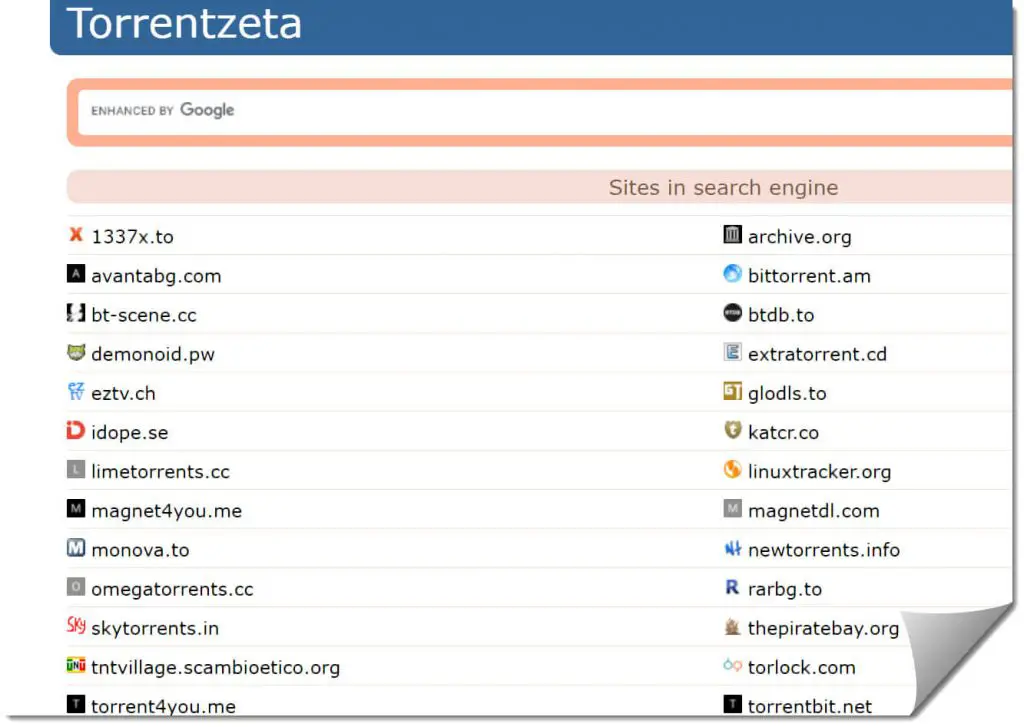This screenshot has width=1024, height=727.
Task: Click the katcr.co shield icon
Action: pyautogui.click(x=732, y=432)
